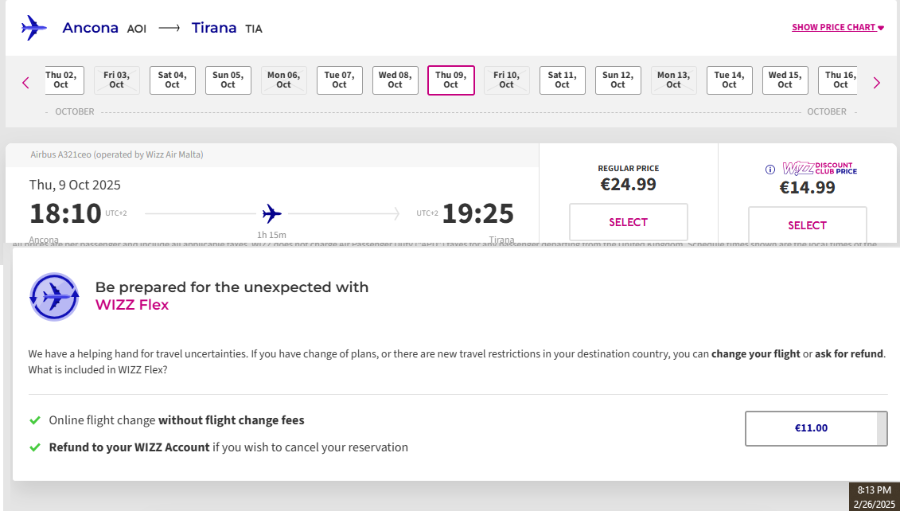Click green checkmark beside online flight change
The image size is (900, 519).
coord(35,420)
